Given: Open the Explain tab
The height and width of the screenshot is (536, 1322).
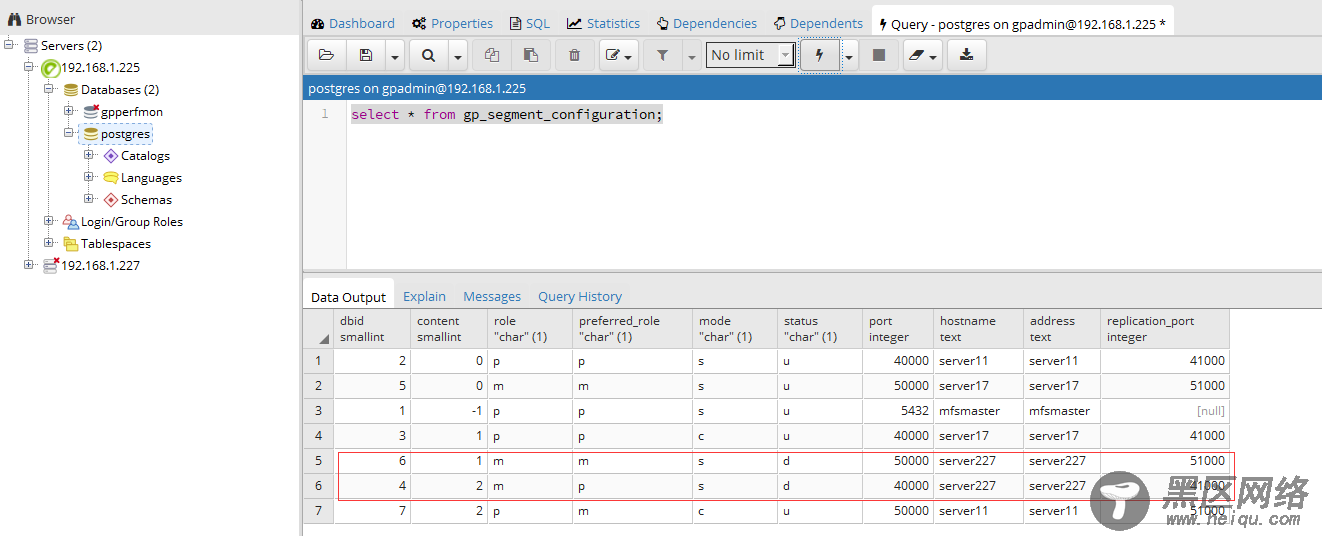Looking at the screenshot, I should [424, 297].
